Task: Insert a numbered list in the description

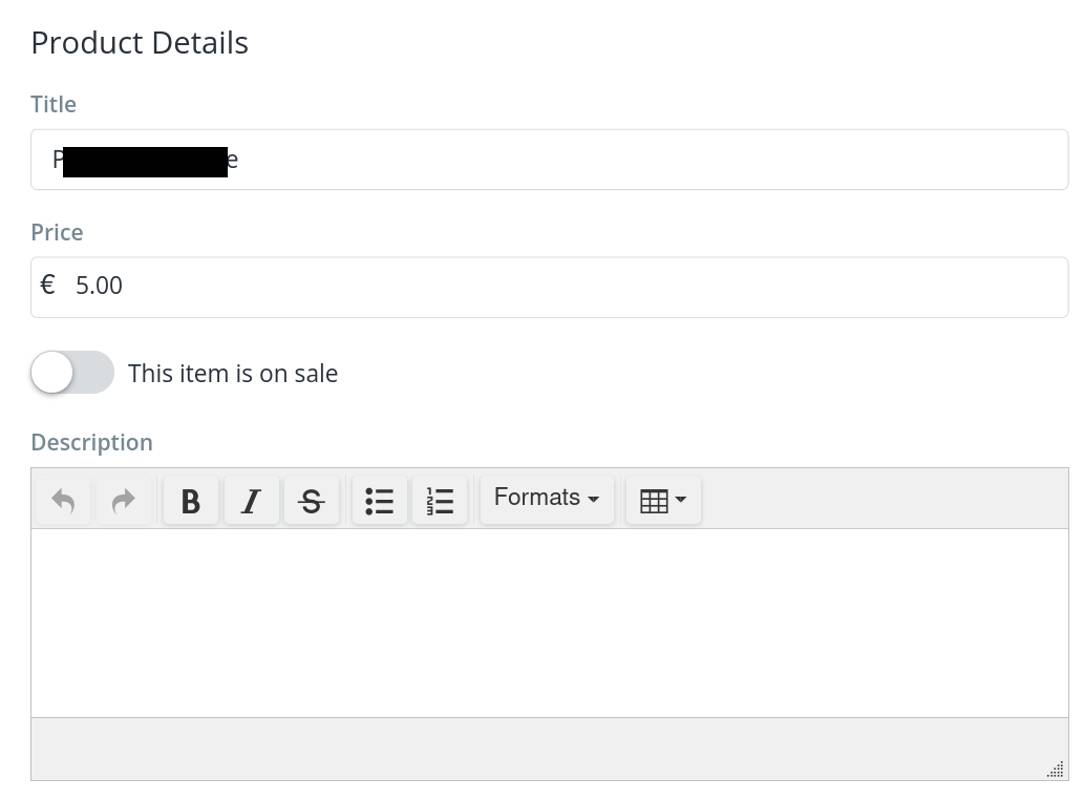Action: (440, 500)
